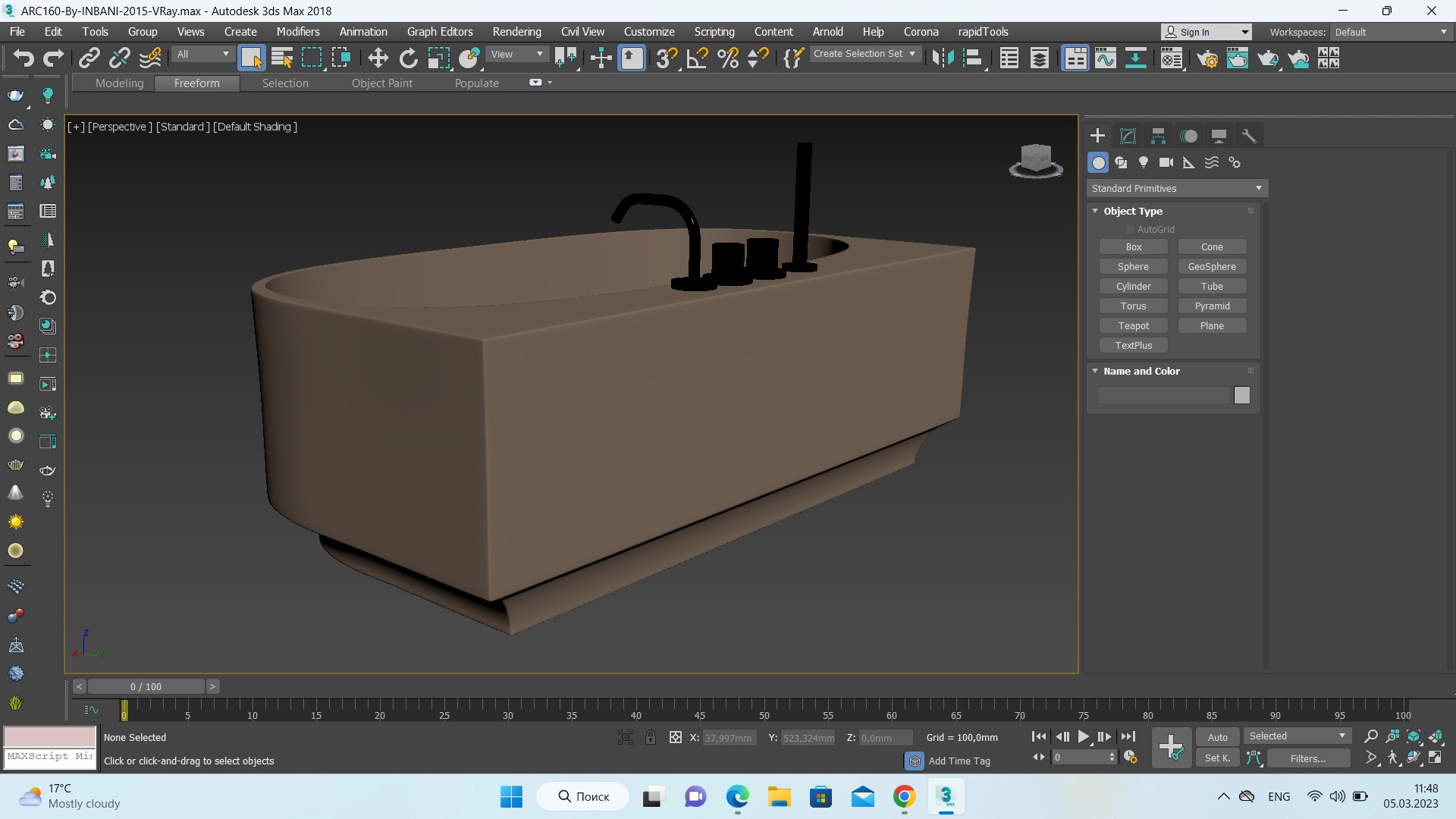Open the Rendering menu
Screen dimensions: 1456x819
point(516,32)
